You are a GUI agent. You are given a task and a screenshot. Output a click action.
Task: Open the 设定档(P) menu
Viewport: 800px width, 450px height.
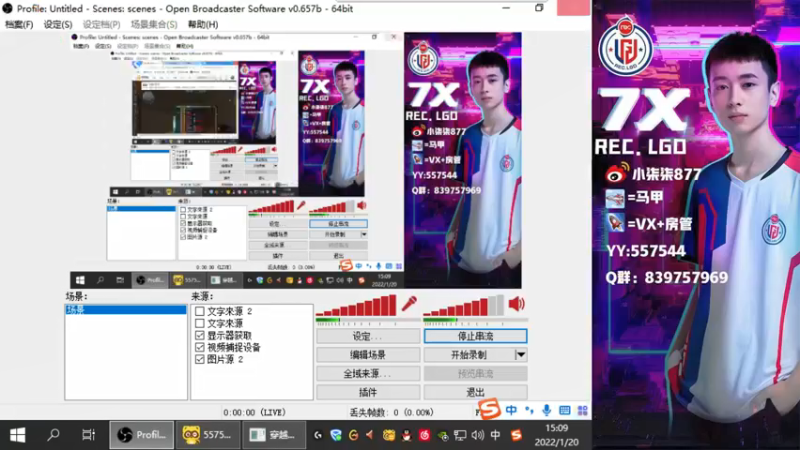click(x=101, y=24)
